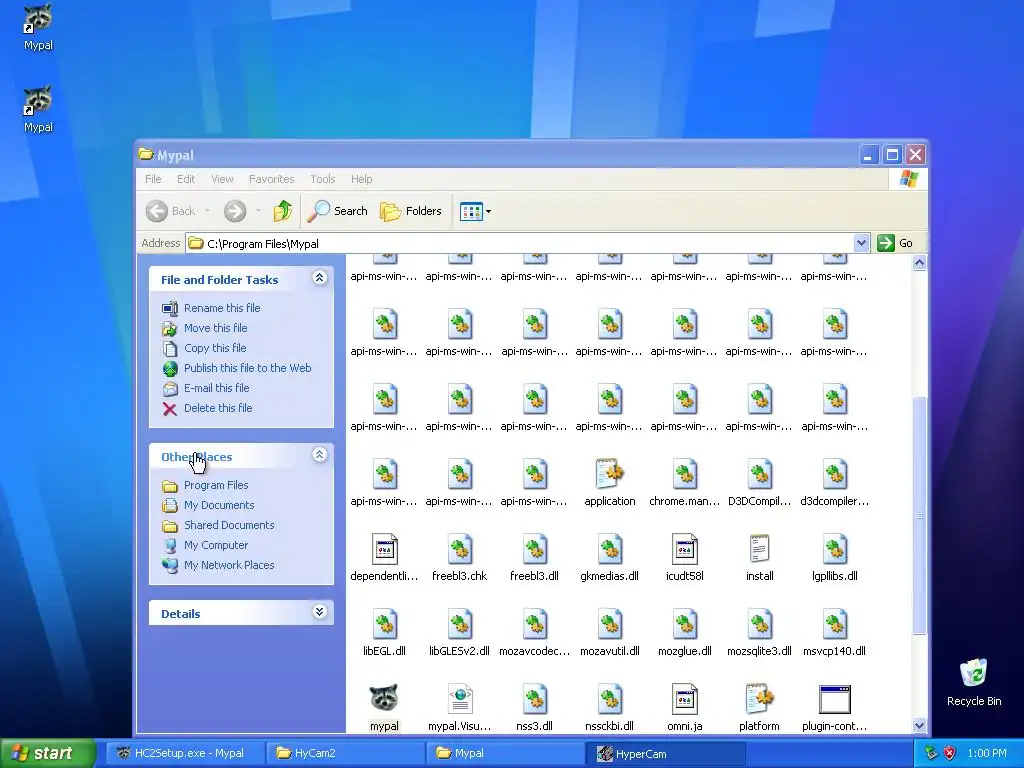
Task: Open the Favorites menu
Action: click(271, 179)
